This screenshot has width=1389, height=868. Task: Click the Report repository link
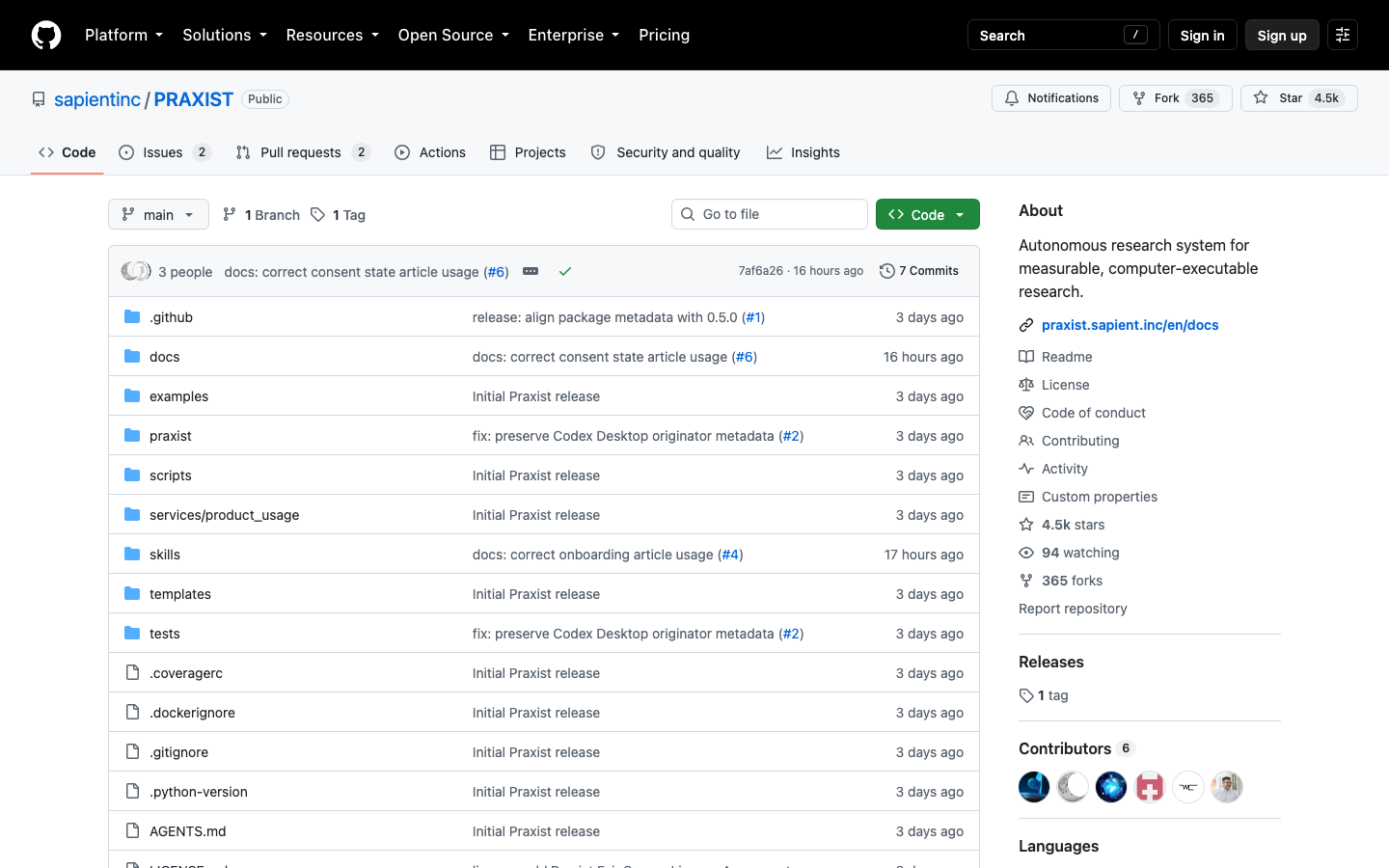1073,609
